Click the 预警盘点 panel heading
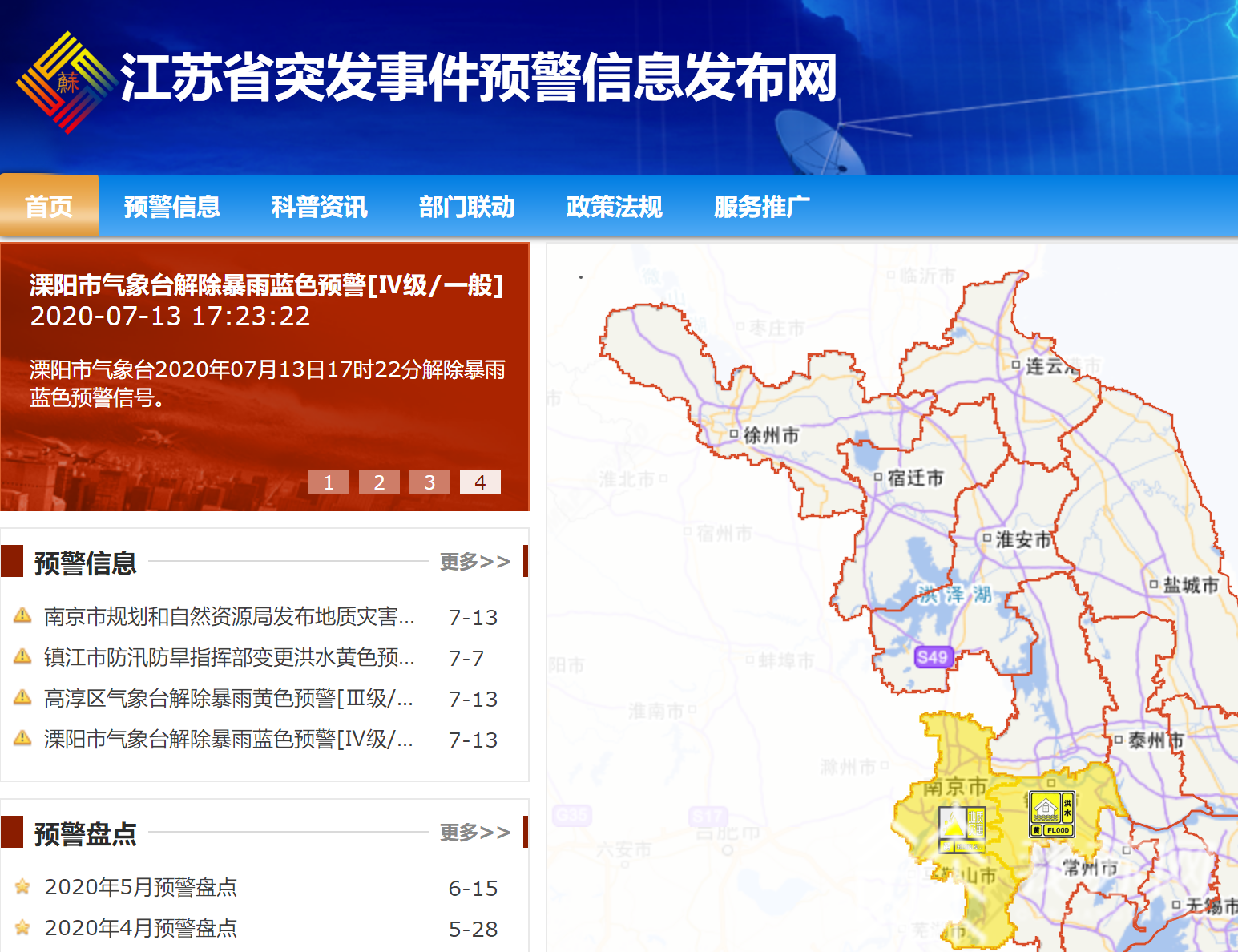The height and width of the screenshot is (952, 1238). tap(85, 833)
